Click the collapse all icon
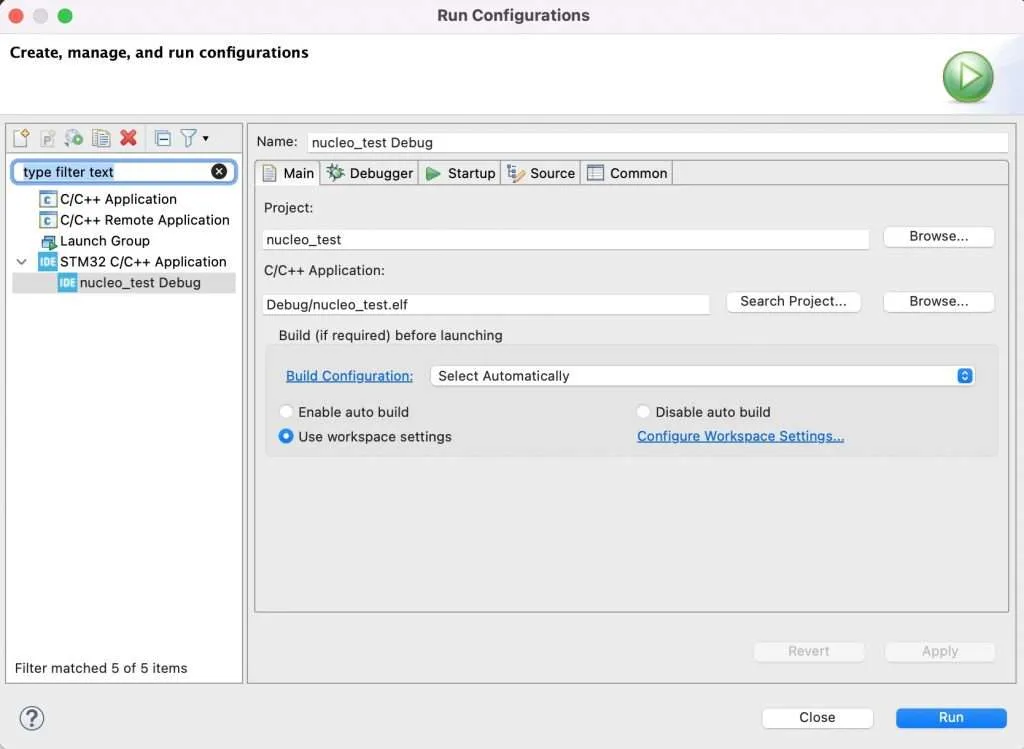 [162, 138]
